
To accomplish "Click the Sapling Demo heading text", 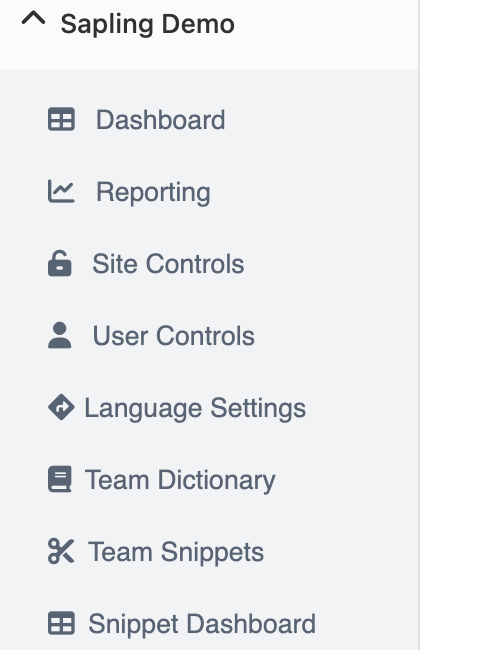I will point(148,25).
